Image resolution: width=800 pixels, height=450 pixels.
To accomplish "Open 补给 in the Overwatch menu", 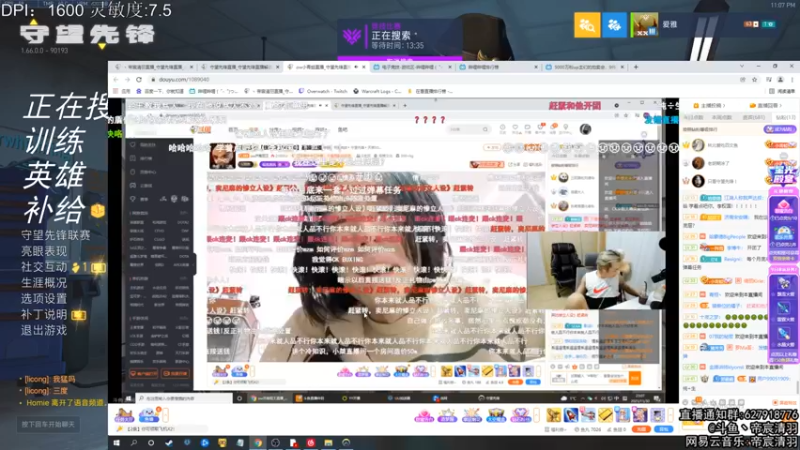I will pyautogui.click(x=54, y=209).
